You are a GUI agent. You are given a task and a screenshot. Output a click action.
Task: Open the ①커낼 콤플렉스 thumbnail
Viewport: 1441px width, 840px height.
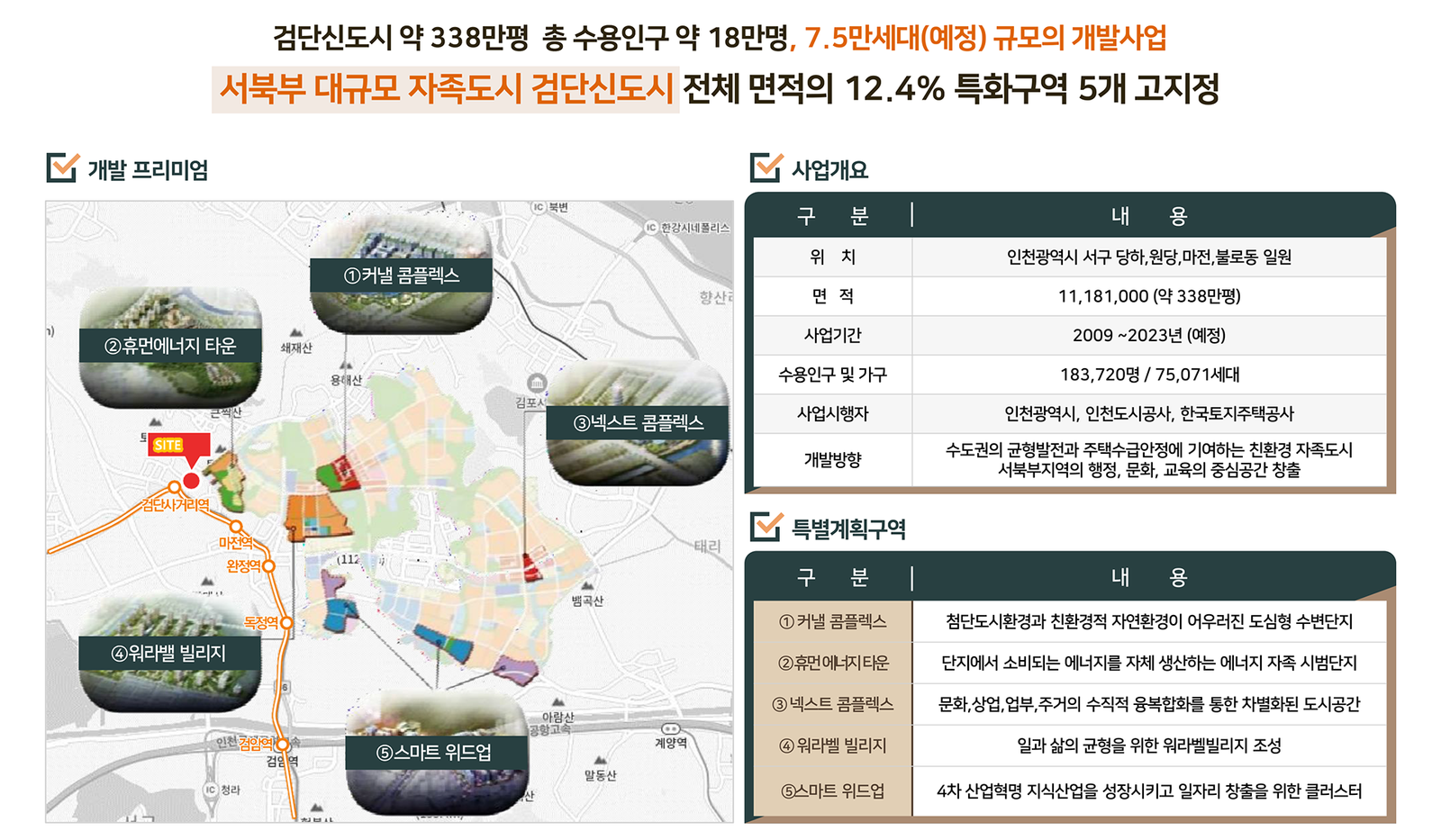401,275
